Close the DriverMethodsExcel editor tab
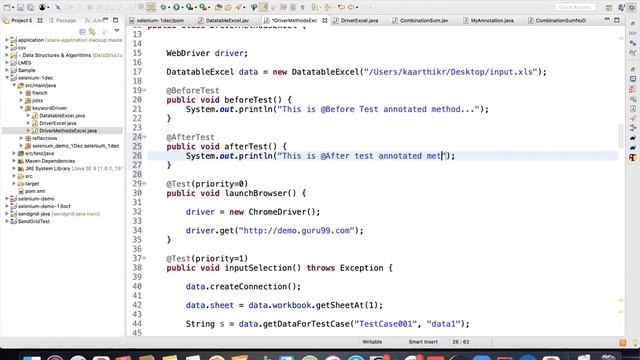The height and width of the screenshot is (360, 640). click(x=325, y=20)
